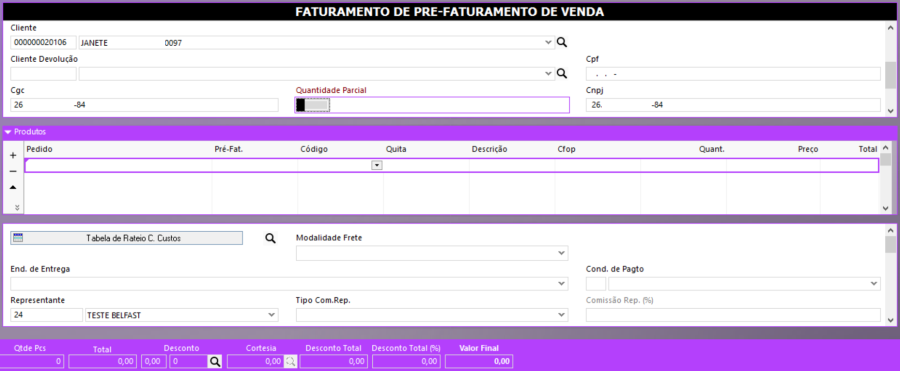This screenshot has width=900, height=371.
Task: Open the Desconto lookup magnifier
Action: pos(215,361)
